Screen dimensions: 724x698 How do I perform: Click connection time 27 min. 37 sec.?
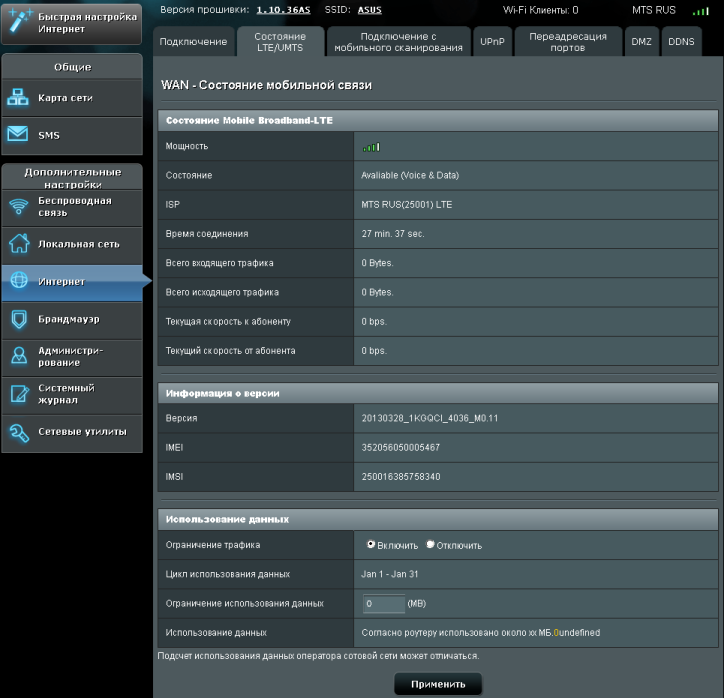[x=393, y=234]
